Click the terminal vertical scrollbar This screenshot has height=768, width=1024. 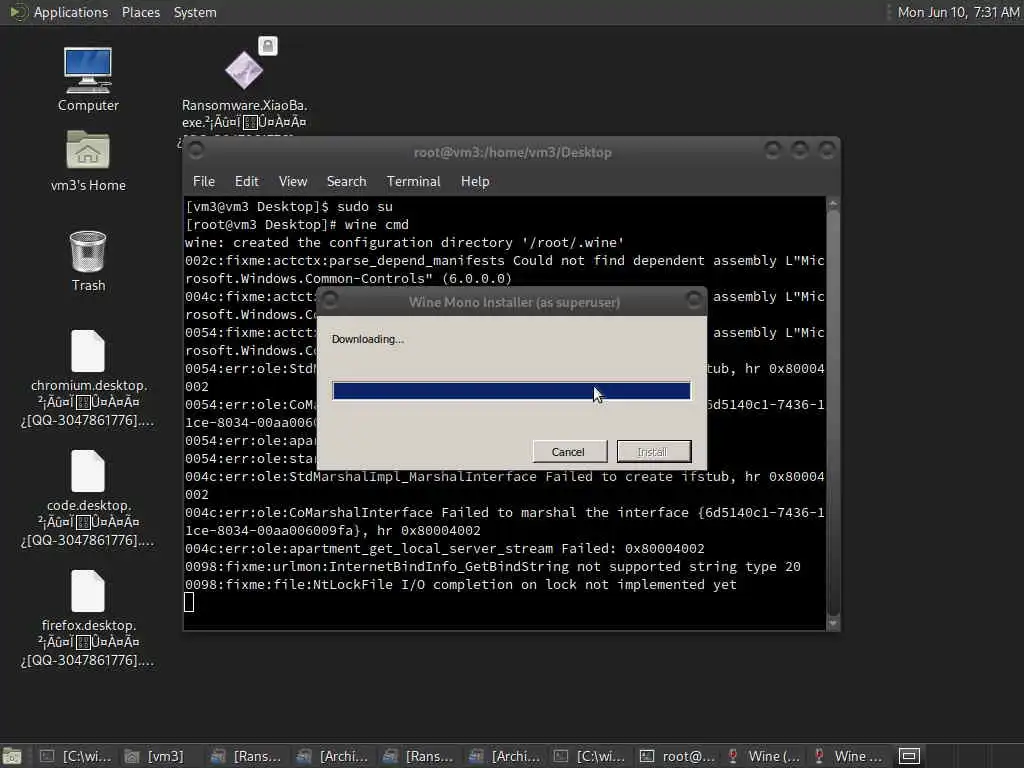pos(833,411)
